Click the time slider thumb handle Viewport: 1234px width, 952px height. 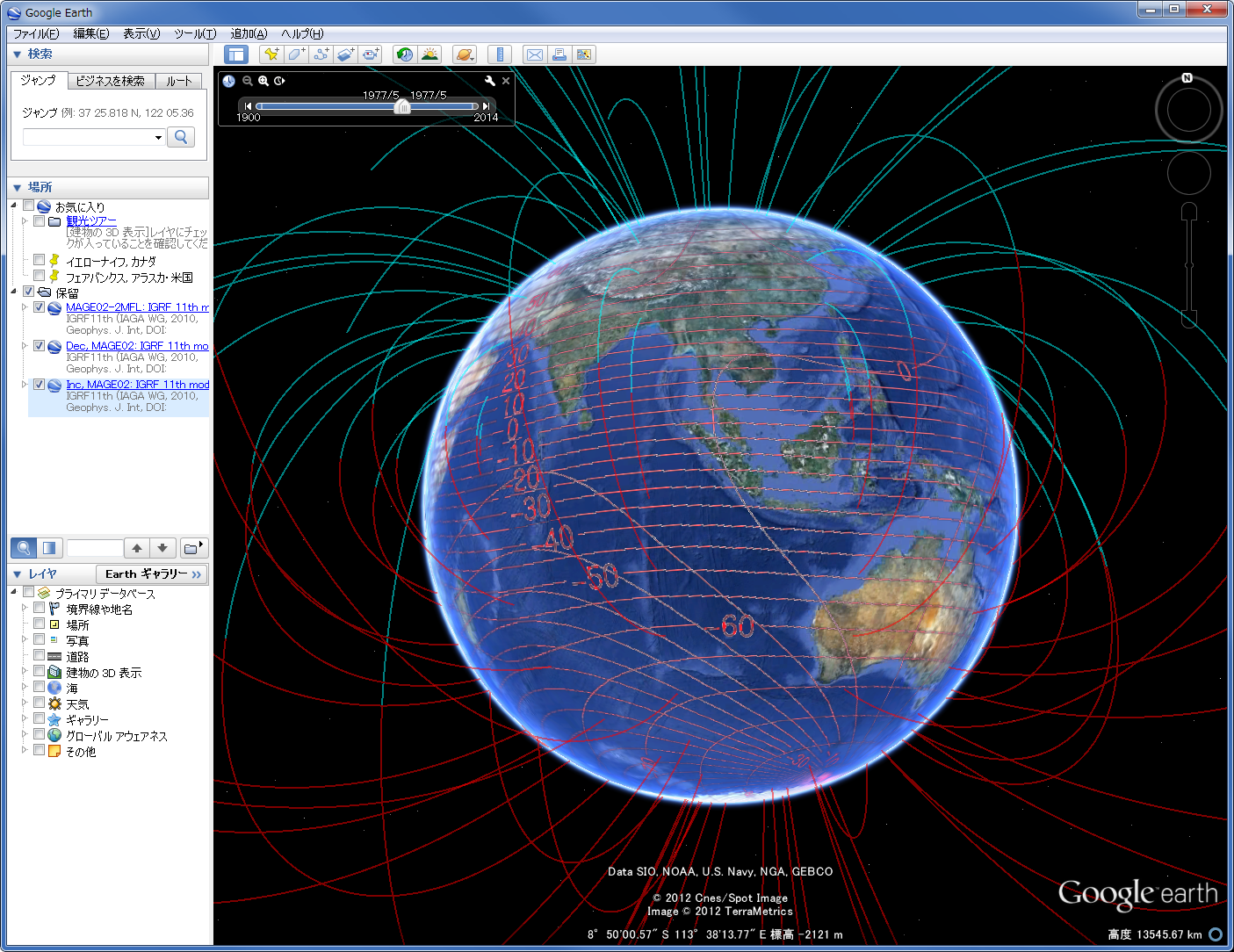[x=402, y=107]
